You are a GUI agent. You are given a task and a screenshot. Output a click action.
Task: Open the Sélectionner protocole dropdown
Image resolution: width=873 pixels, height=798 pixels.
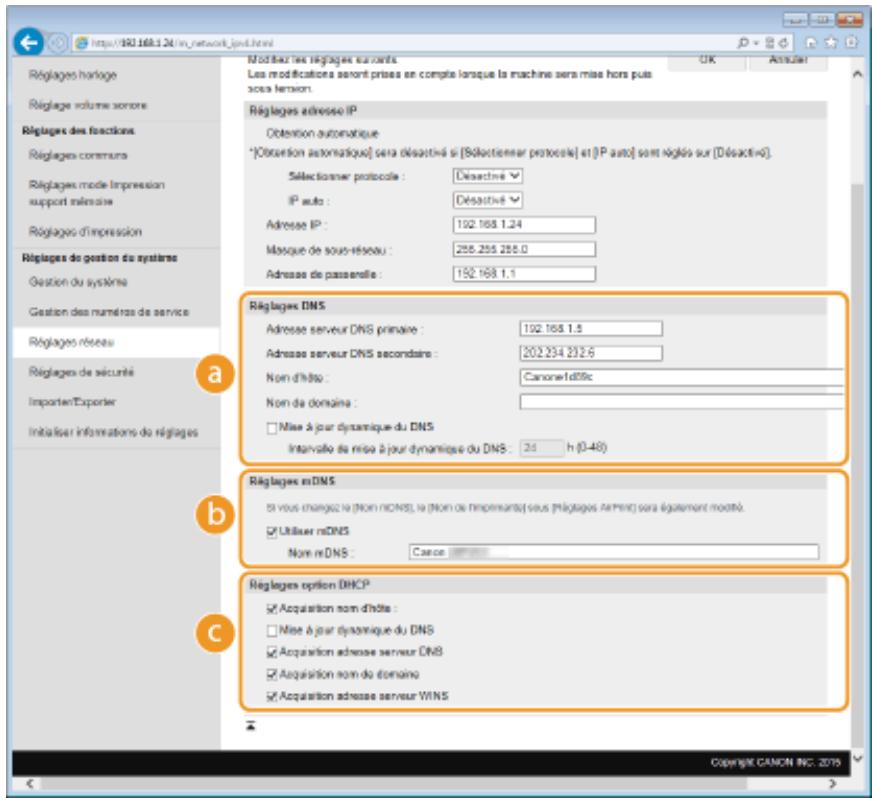[x=488, y=176]
